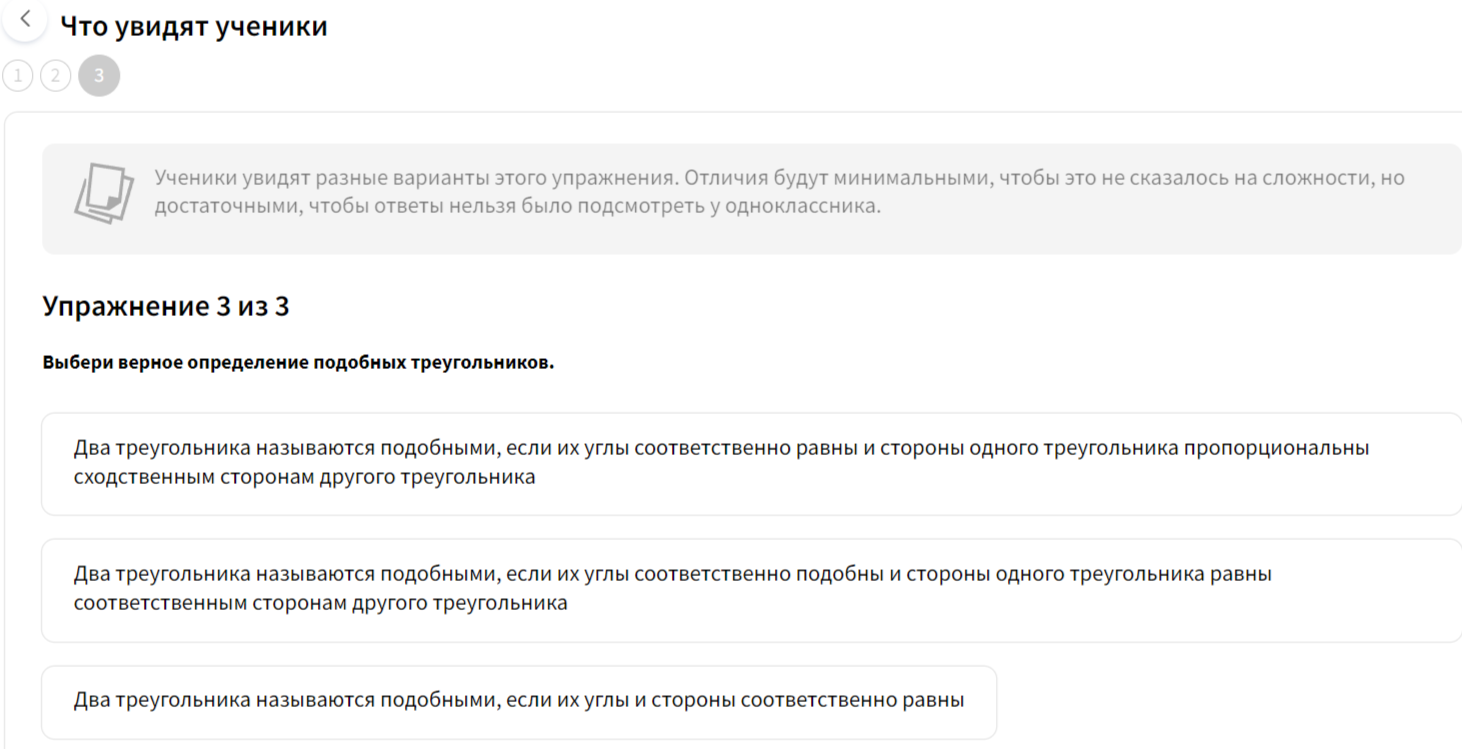Click "соответственным сторонам другого треугольника" in the second answer

point(320,604)
